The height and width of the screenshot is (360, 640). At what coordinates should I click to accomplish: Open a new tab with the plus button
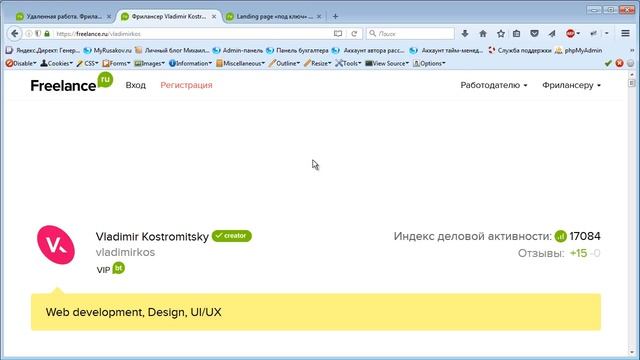pos(335,16)
